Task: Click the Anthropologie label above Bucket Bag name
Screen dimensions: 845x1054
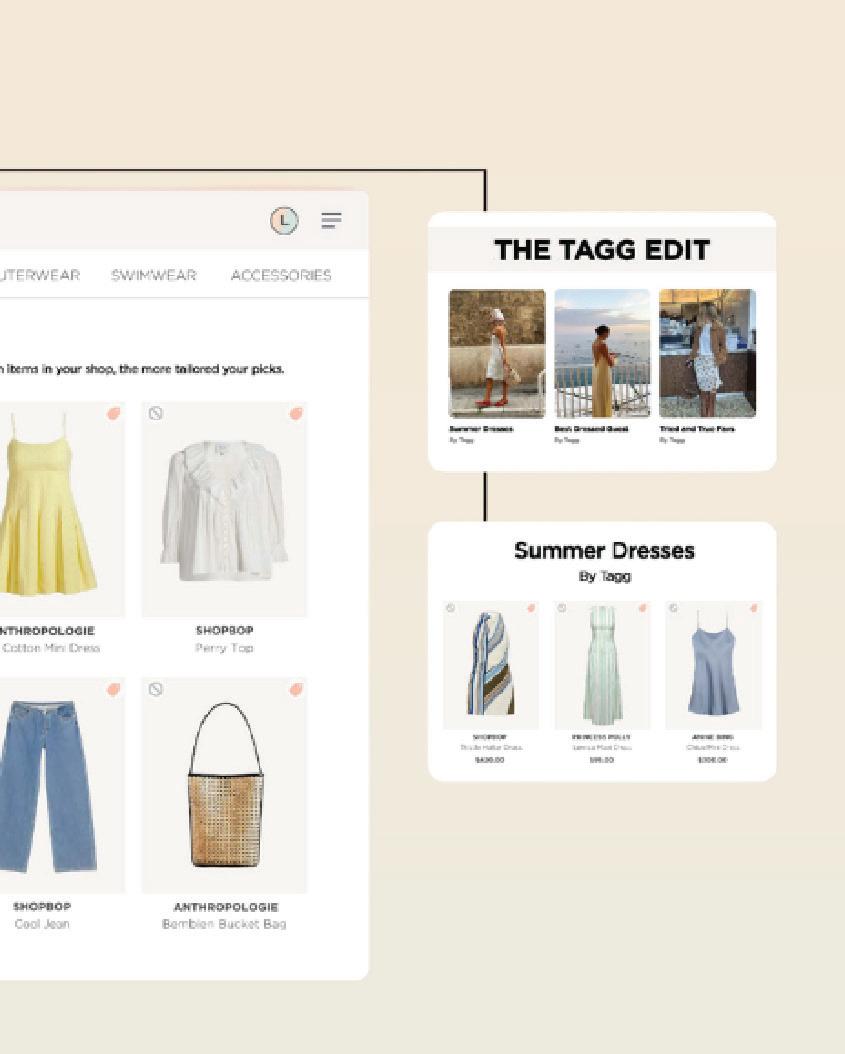Action: (225, 907)
